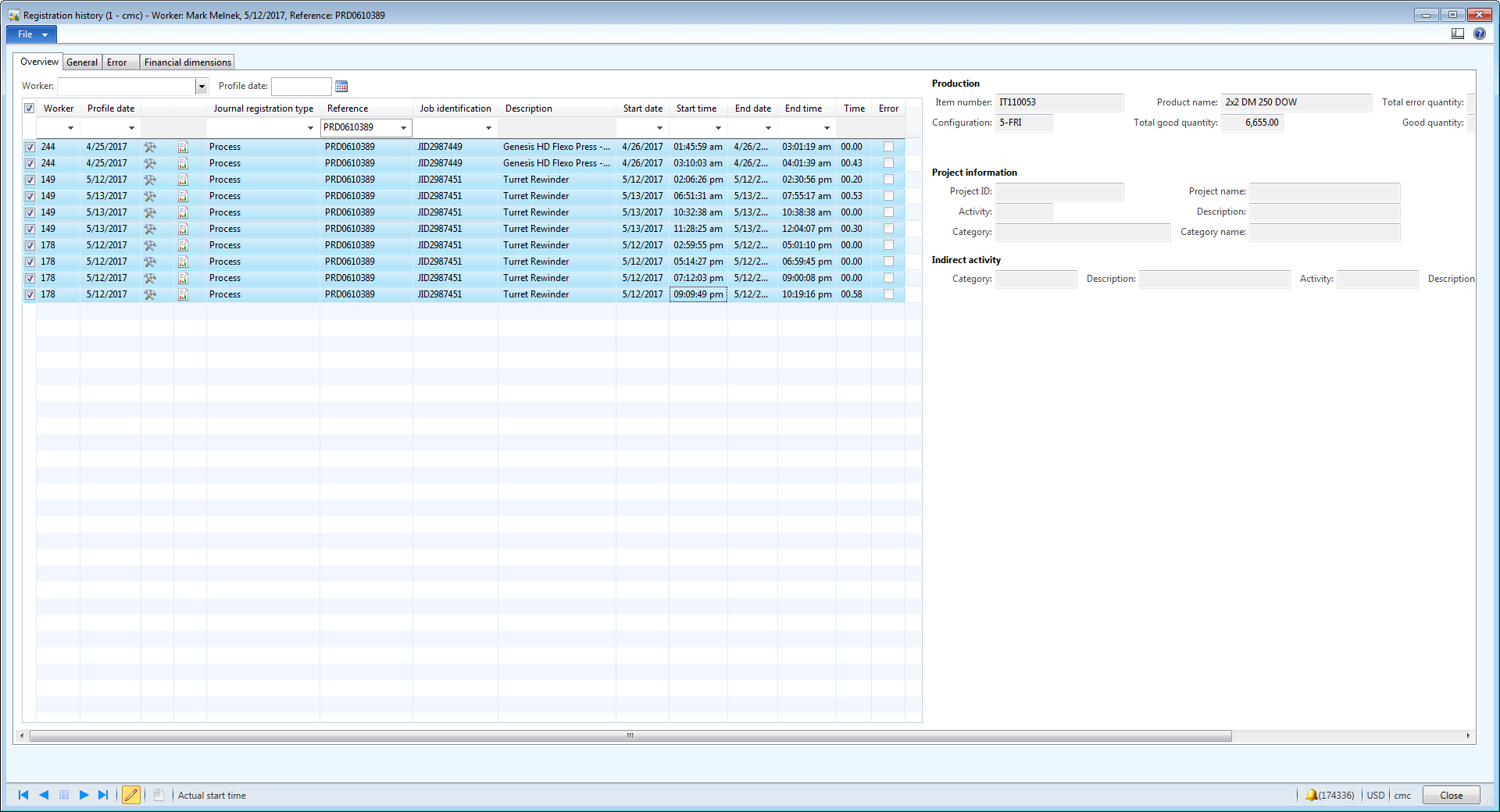The width and height of the screenshot is (1500, 812).
Task: Open the File menu
Action: coord(31,34)
